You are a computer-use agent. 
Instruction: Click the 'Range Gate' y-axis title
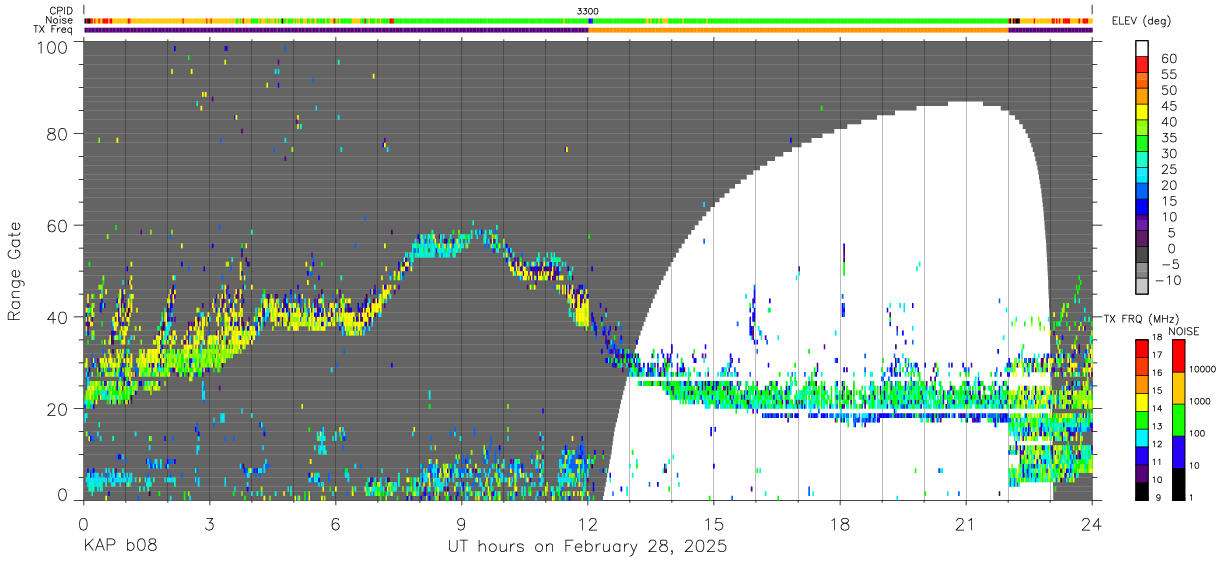[15, 271]
